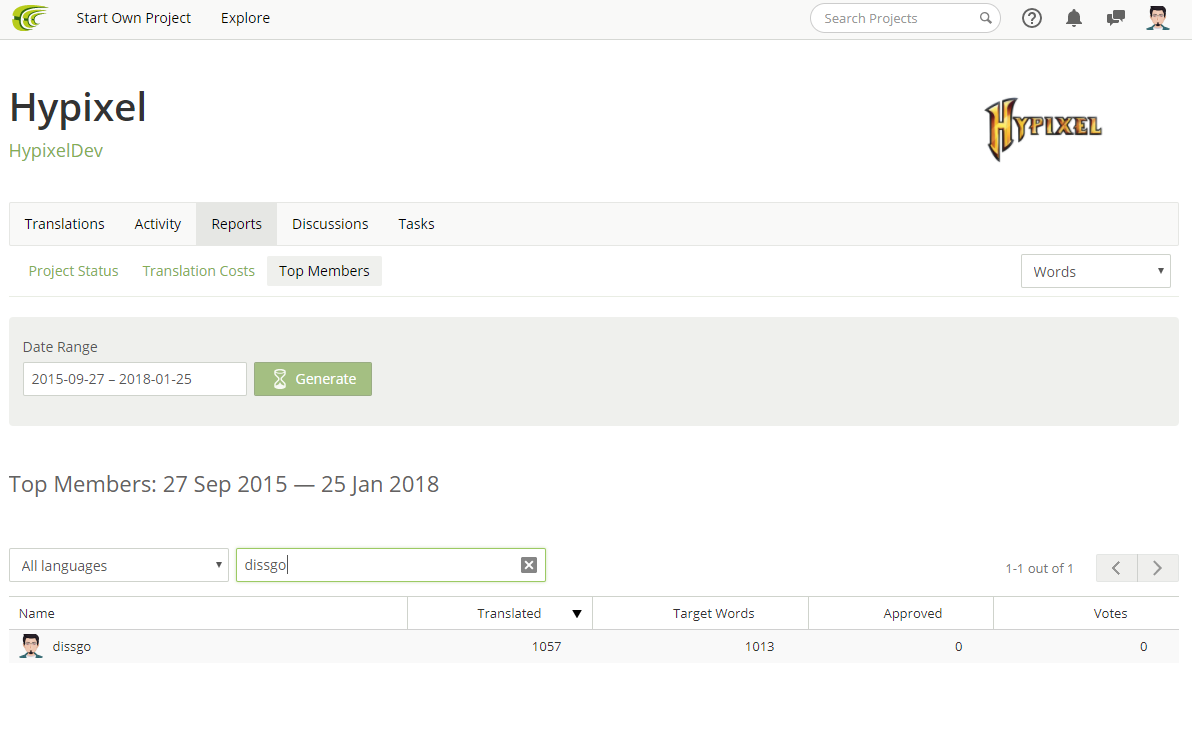Viewport: 1192px width, 730px height.
Task: Go to next page of results
Action: pyautogui.click(x=1158, y=568)
